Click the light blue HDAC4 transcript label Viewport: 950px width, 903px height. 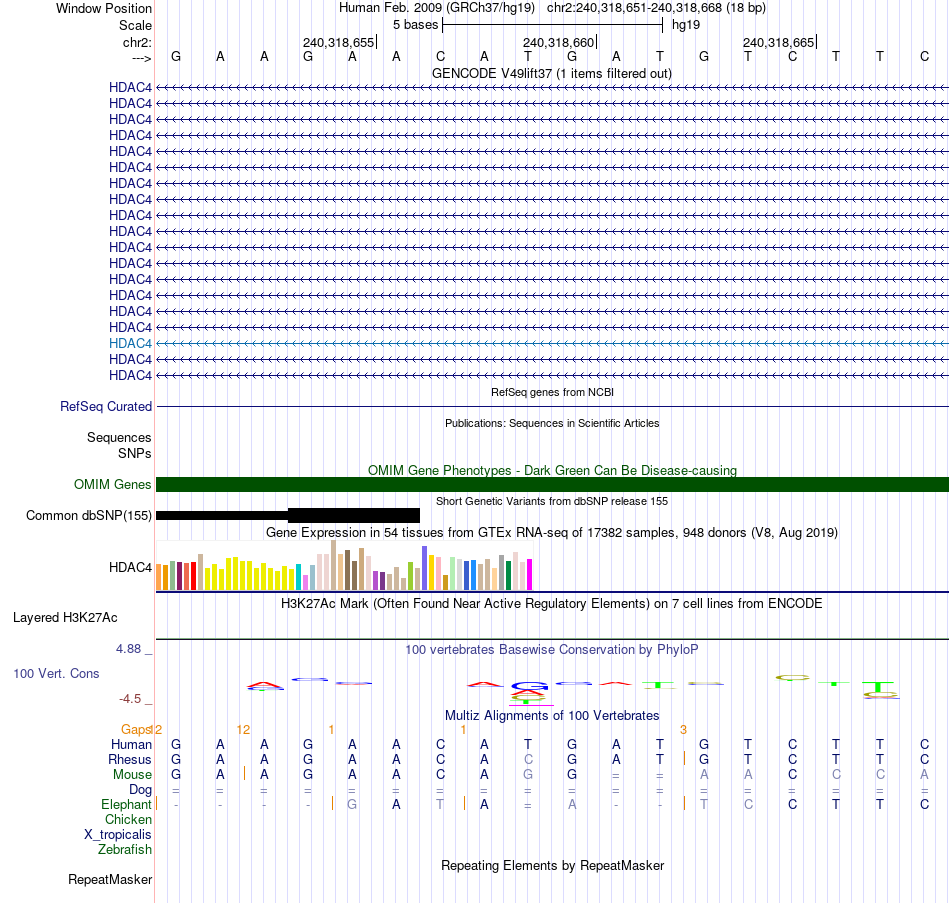130,343
